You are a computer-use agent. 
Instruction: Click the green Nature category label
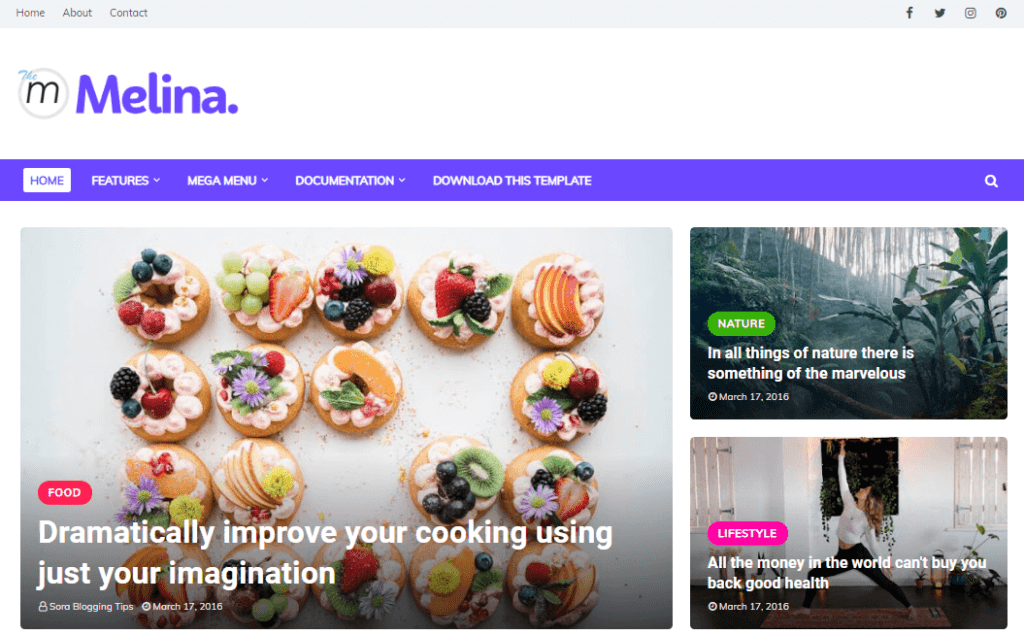pos(741,323)
